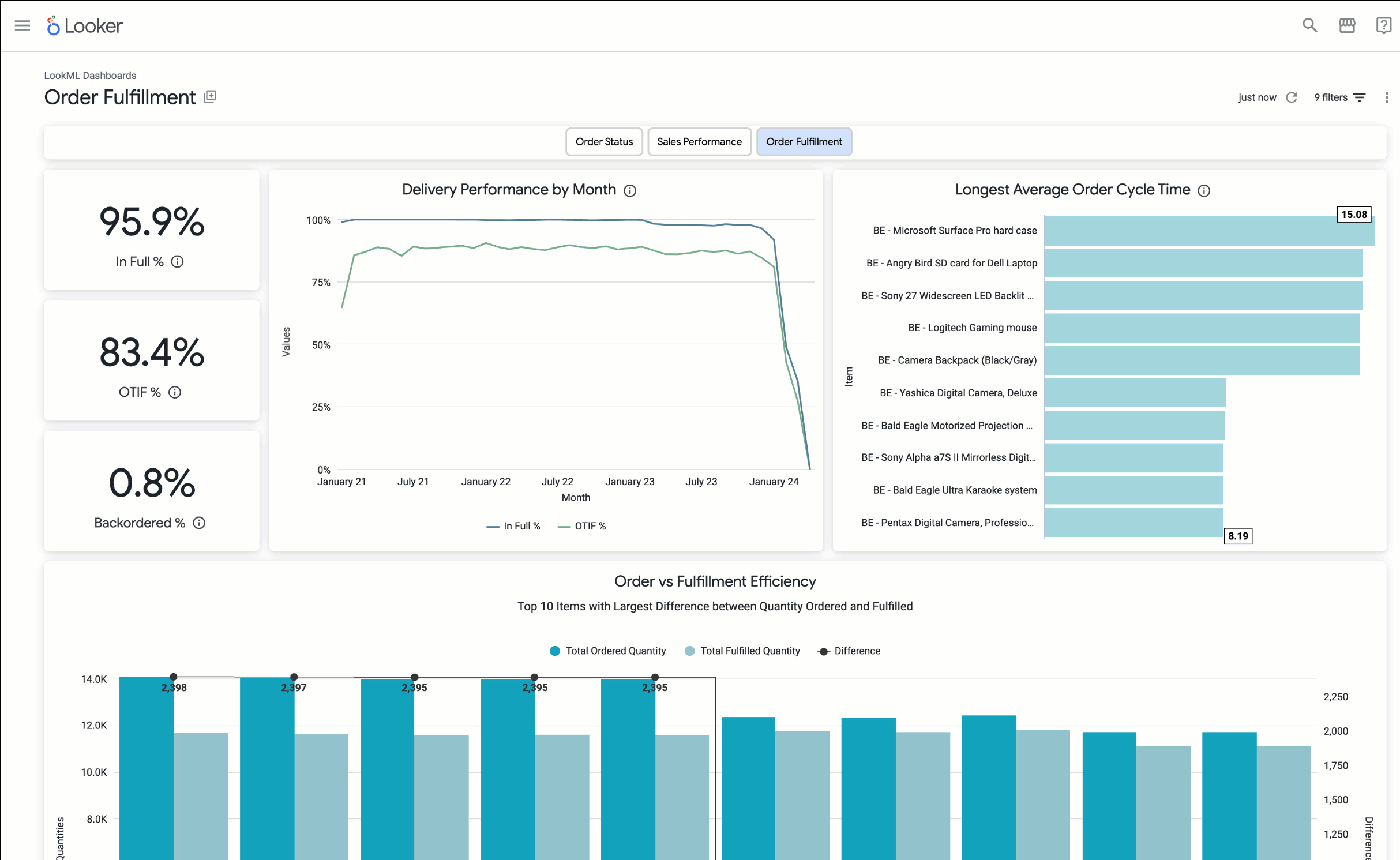Open the dashboard three-dot actions menu

(x=1387, y=97)
